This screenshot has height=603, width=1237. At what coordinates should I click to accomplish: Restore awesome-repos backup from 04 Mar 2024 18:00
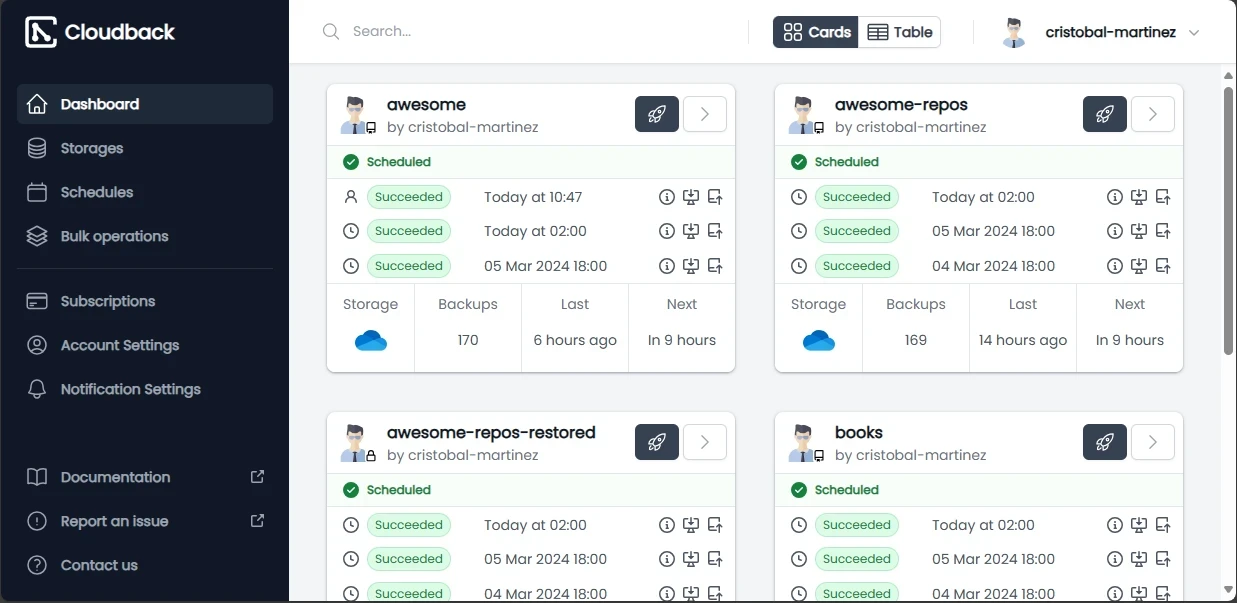[1163, 266]
